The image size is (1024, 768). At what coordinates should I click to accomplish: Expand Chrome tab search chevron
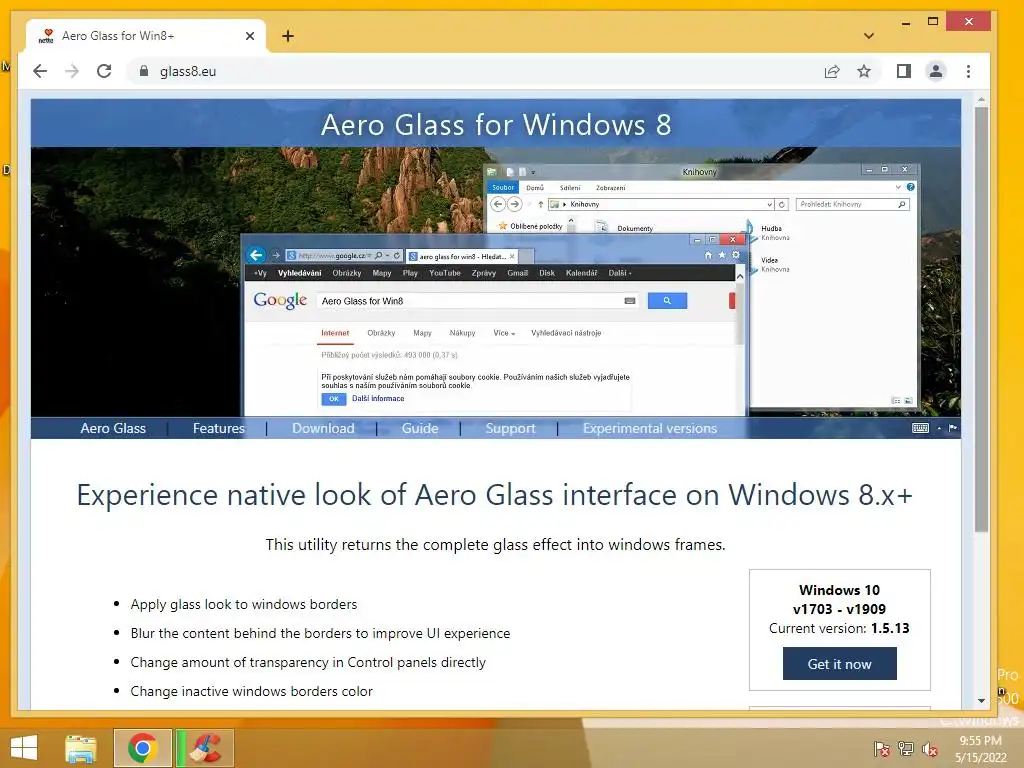(x=869, y=36)
